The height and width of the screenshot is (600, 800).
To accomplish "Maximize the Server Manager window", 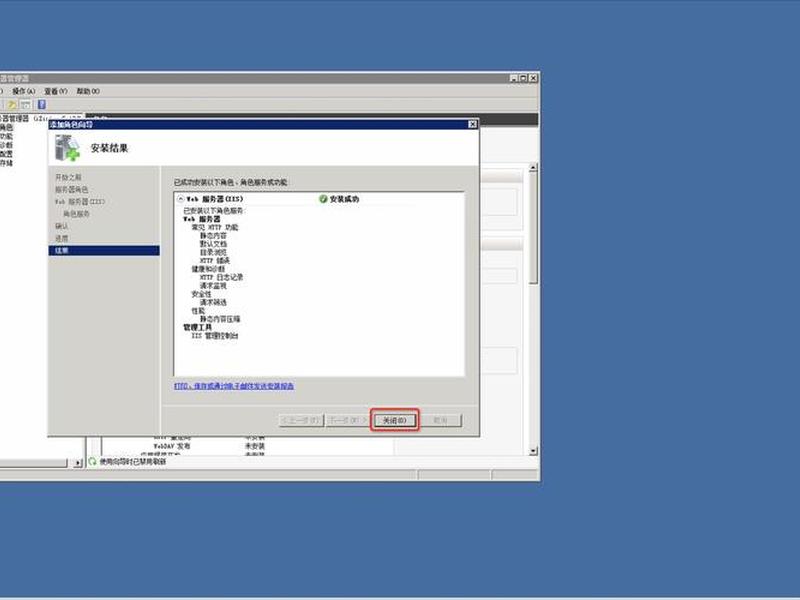I will point(523,78).
